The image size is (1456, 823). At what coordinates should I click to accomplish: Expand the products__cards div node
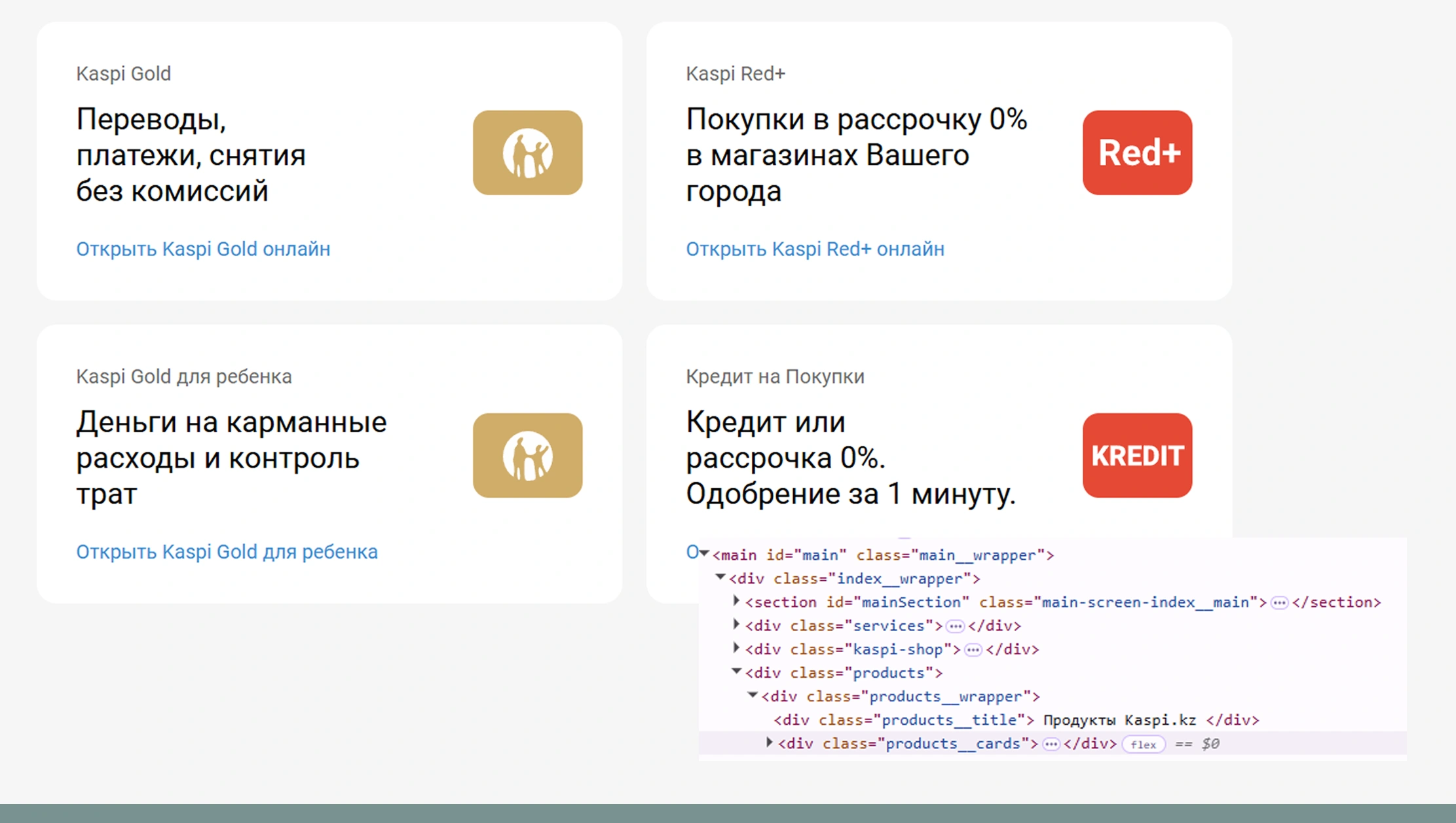click(769, 742)
